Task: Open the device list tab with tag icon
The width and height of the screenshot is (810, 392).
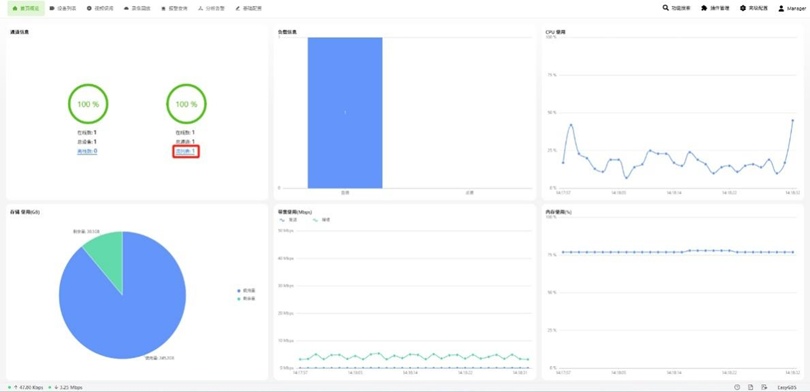Action: pyautogui.click(x=63, y=8)
